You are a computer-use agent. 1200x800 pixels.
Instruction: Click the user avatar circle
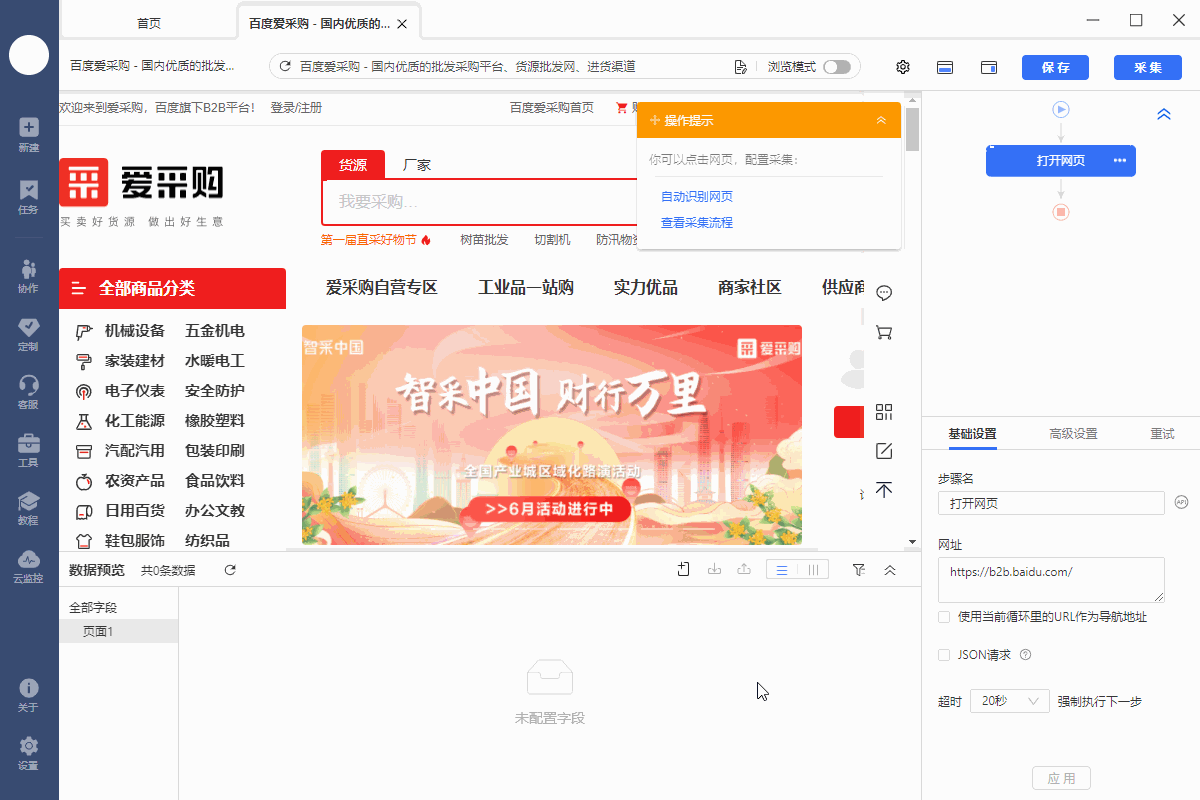(x=29, y=54)
